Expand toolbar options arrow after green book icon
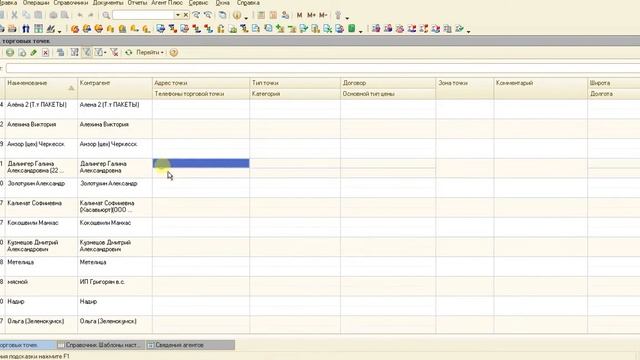 [360, 31]
